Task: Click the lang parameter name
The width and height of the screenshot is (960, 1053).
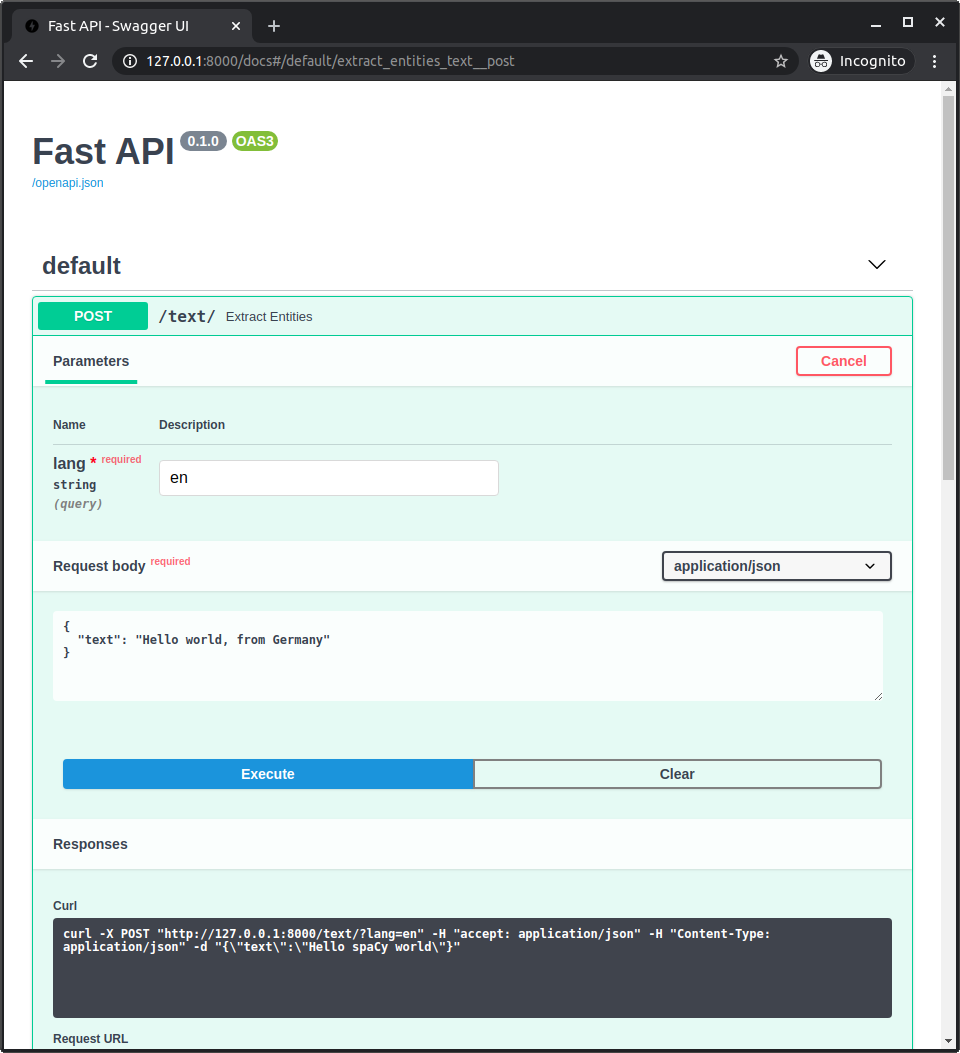Action: 69,463
